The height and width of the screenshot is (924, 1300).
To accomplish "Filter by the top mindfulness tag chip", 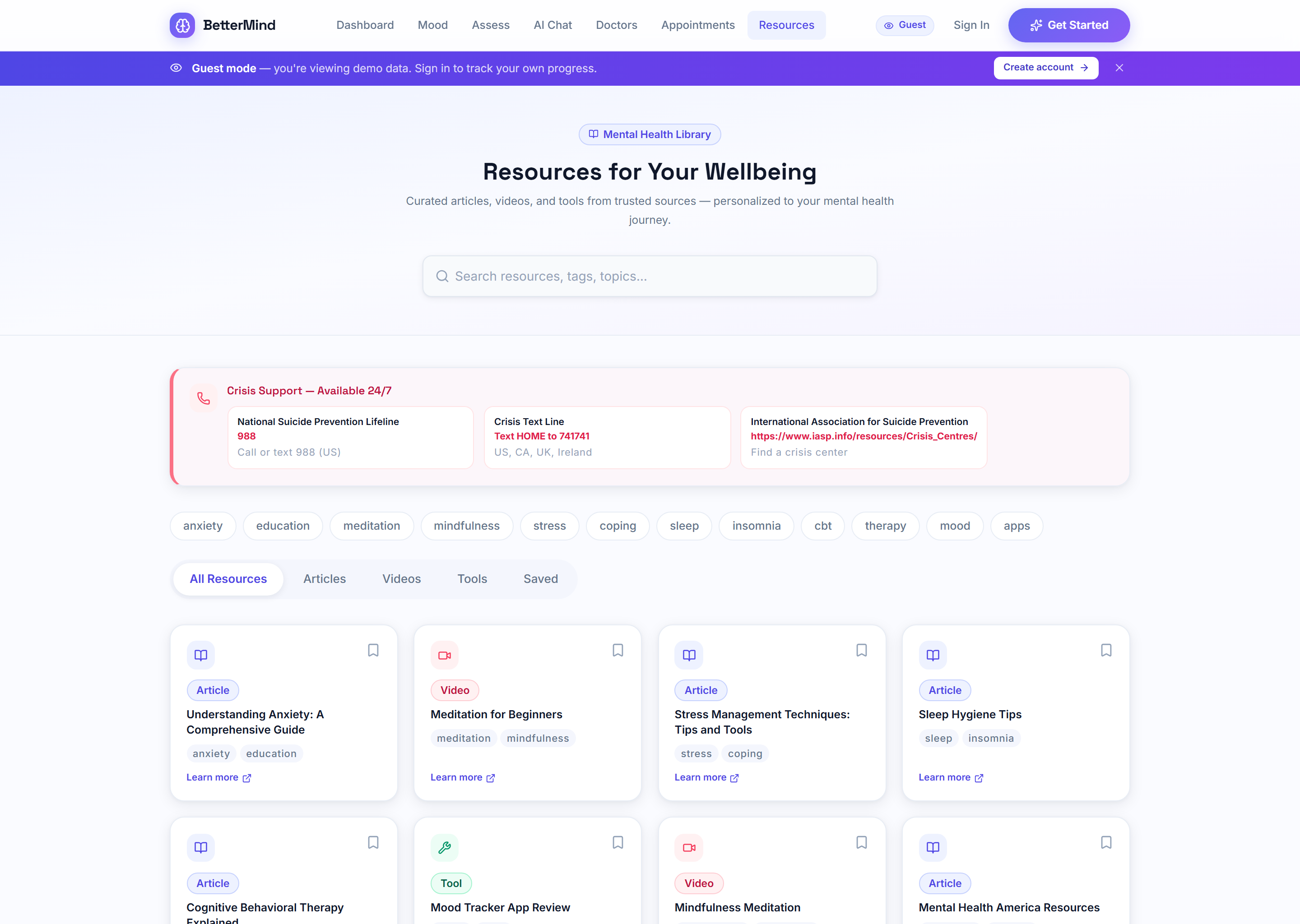I will coord(466,526).
